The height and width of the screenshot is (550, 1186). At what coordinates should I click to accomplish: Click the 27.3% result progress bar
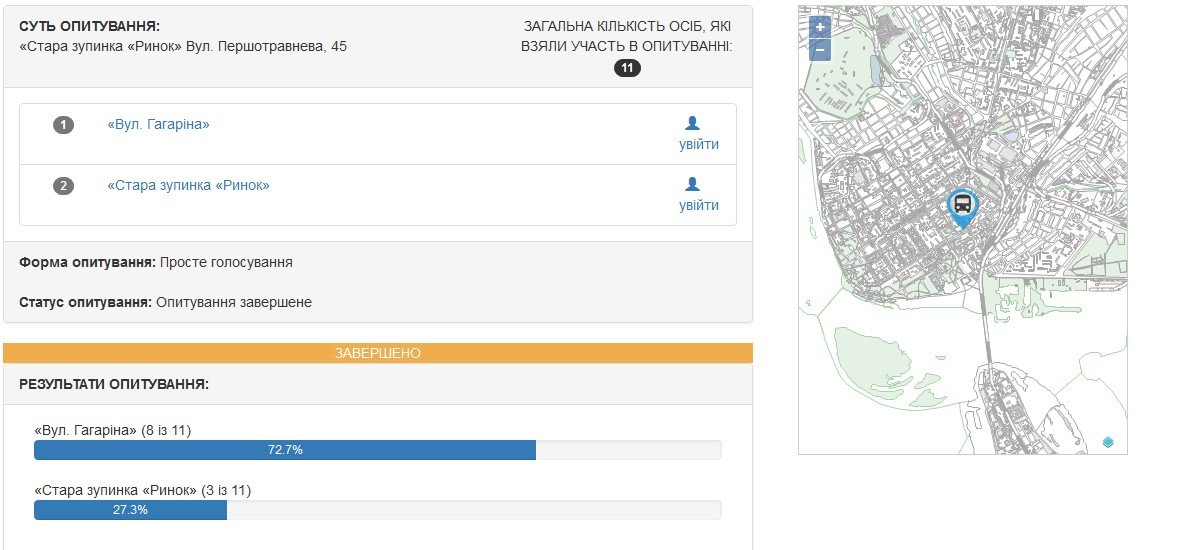click(130, 510)
